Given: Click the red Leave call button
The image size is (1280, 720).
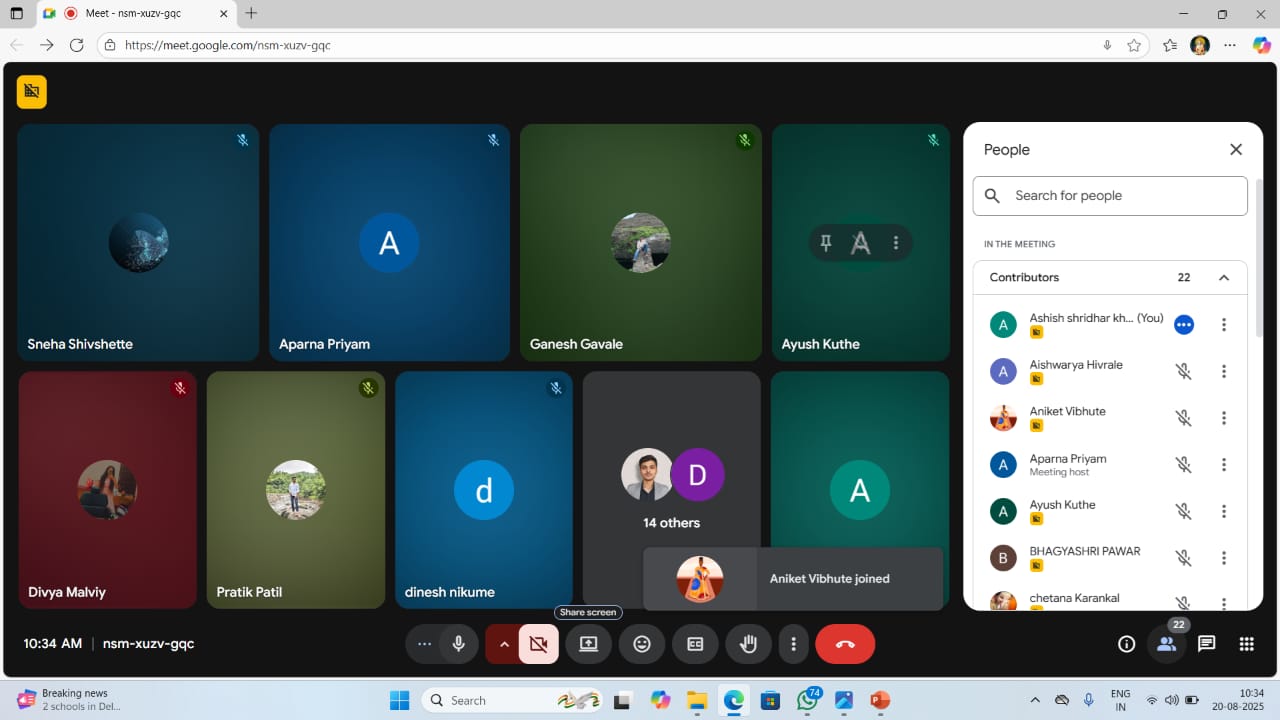Looking at the screenshot, I should click(x=845, y=644).
